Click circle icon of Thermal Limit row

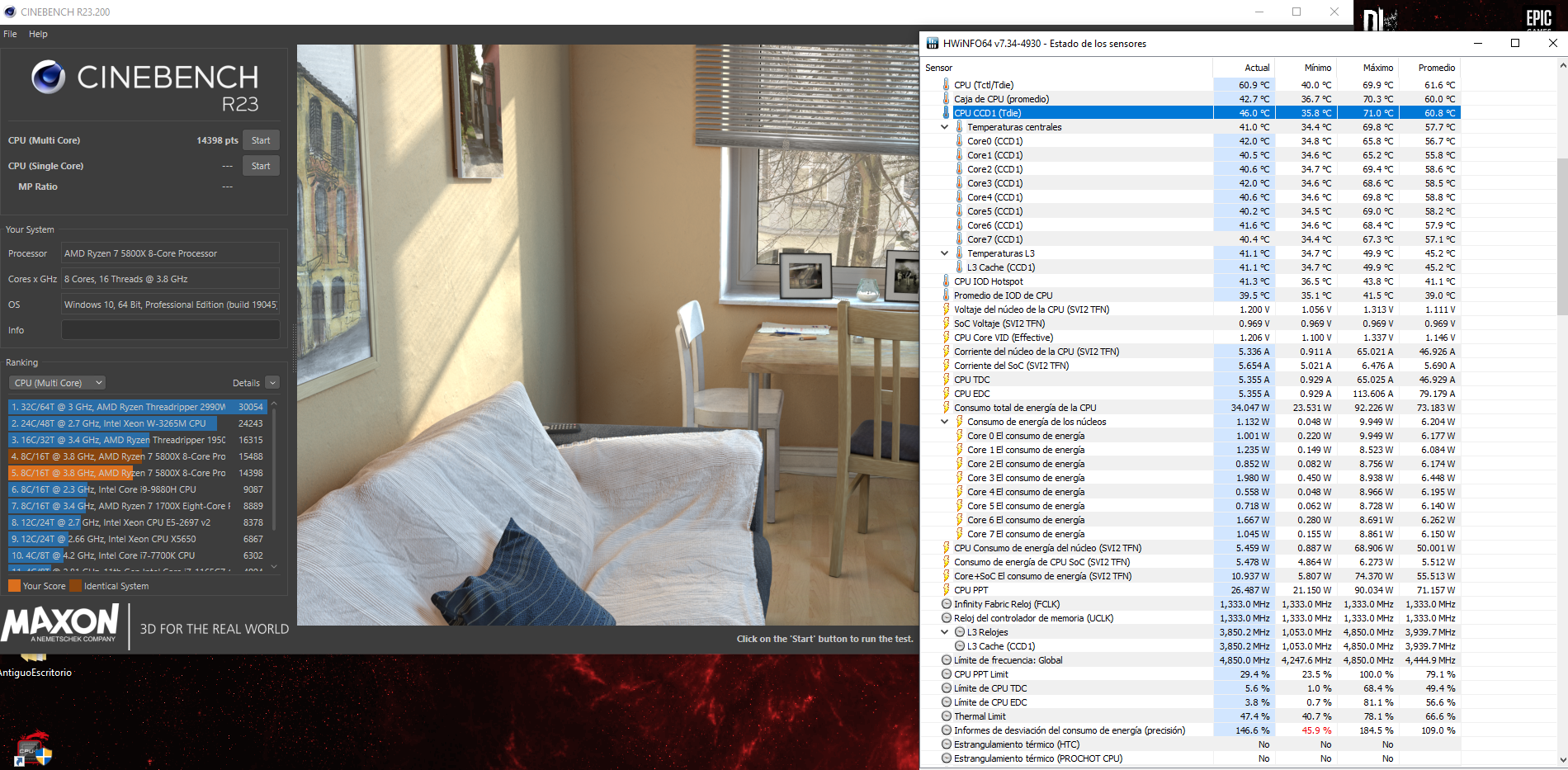pos(947,716)
